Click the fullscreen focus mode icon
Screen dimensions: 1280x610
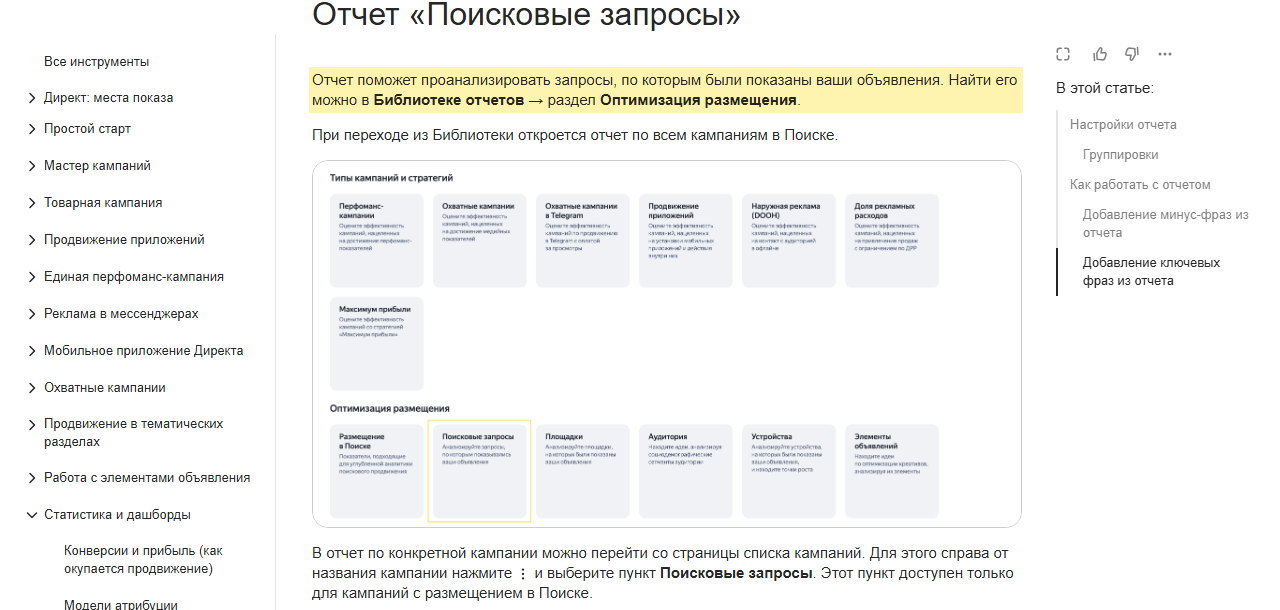coord(1064,54)
